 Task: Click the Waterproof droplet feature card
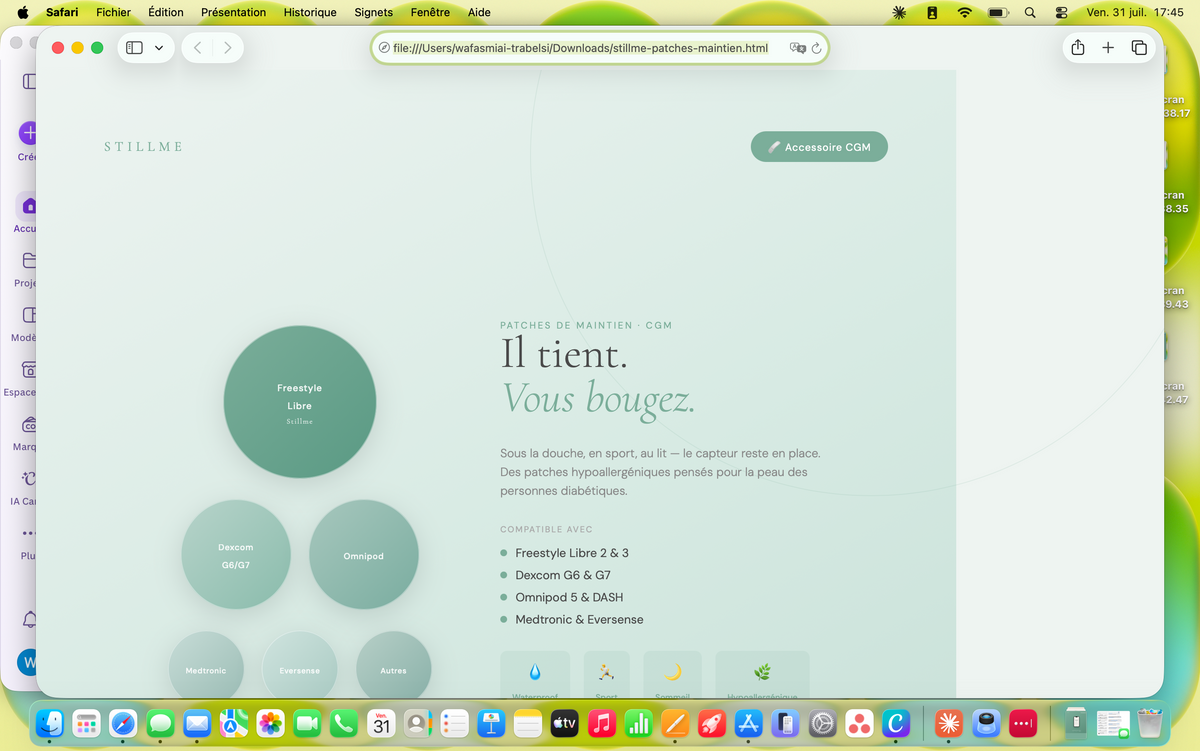[x=535, y=675]
